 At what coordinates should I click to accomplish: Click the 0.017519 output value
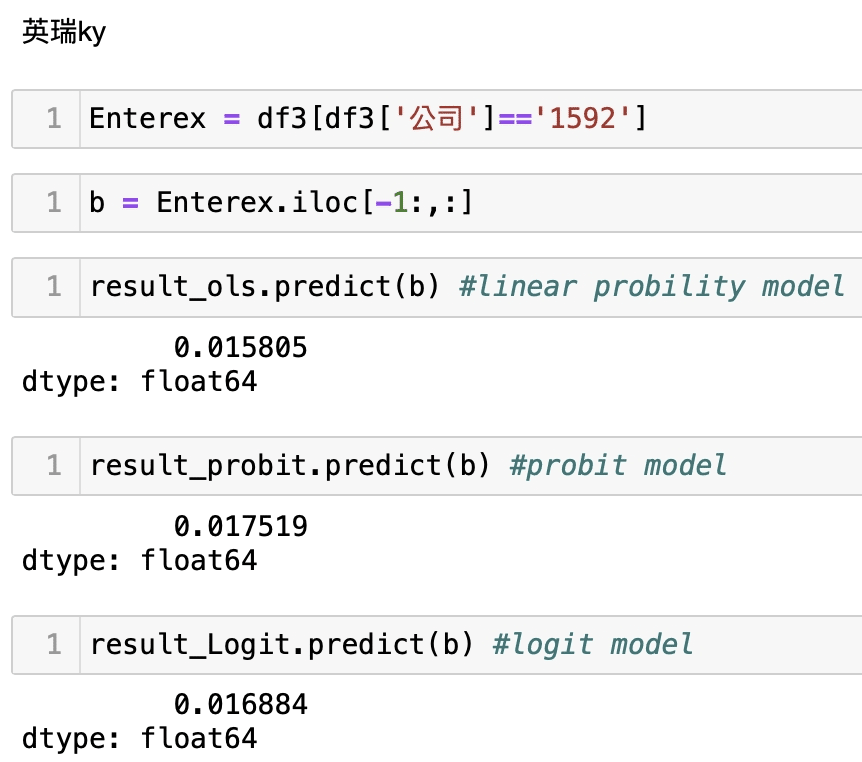[x=240, y=526]
